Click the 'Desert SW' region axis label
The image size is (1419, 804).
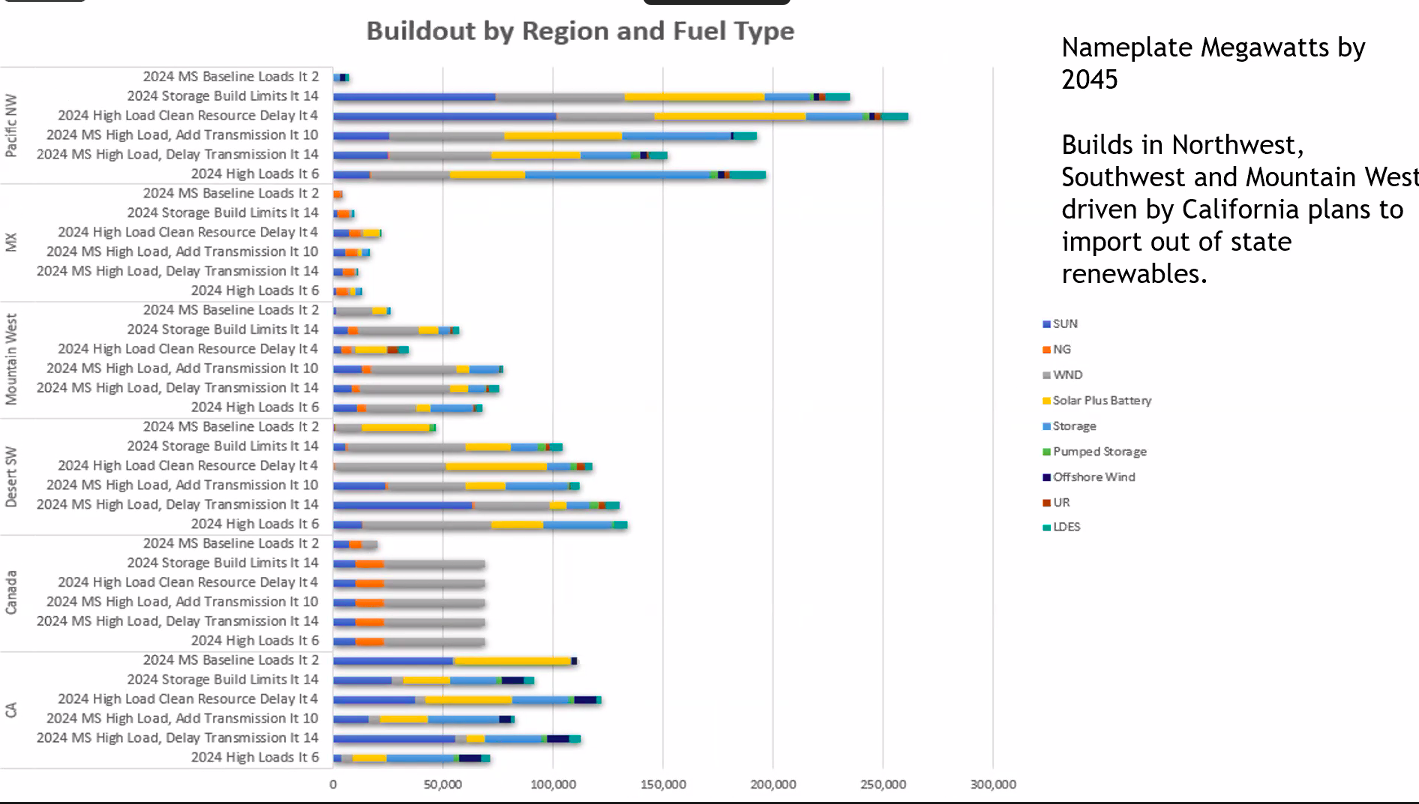12,476
